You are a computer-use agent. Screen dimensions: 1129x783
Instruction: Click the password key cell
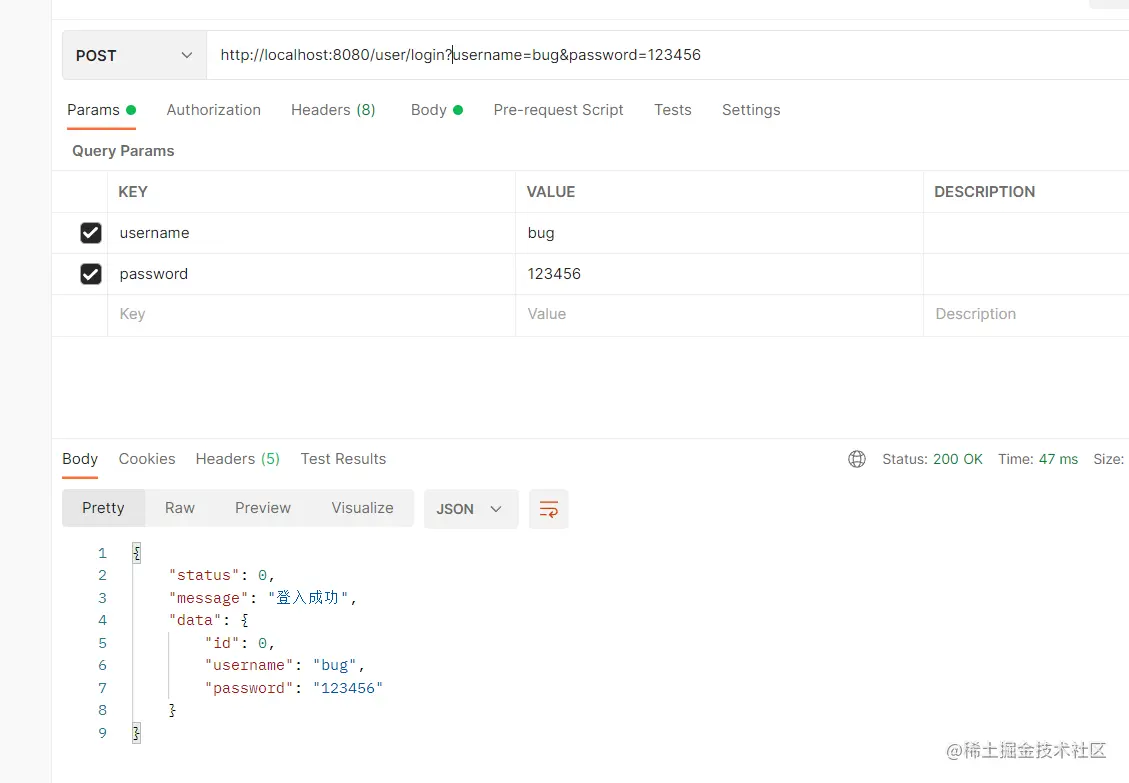(x=311, y=274)
